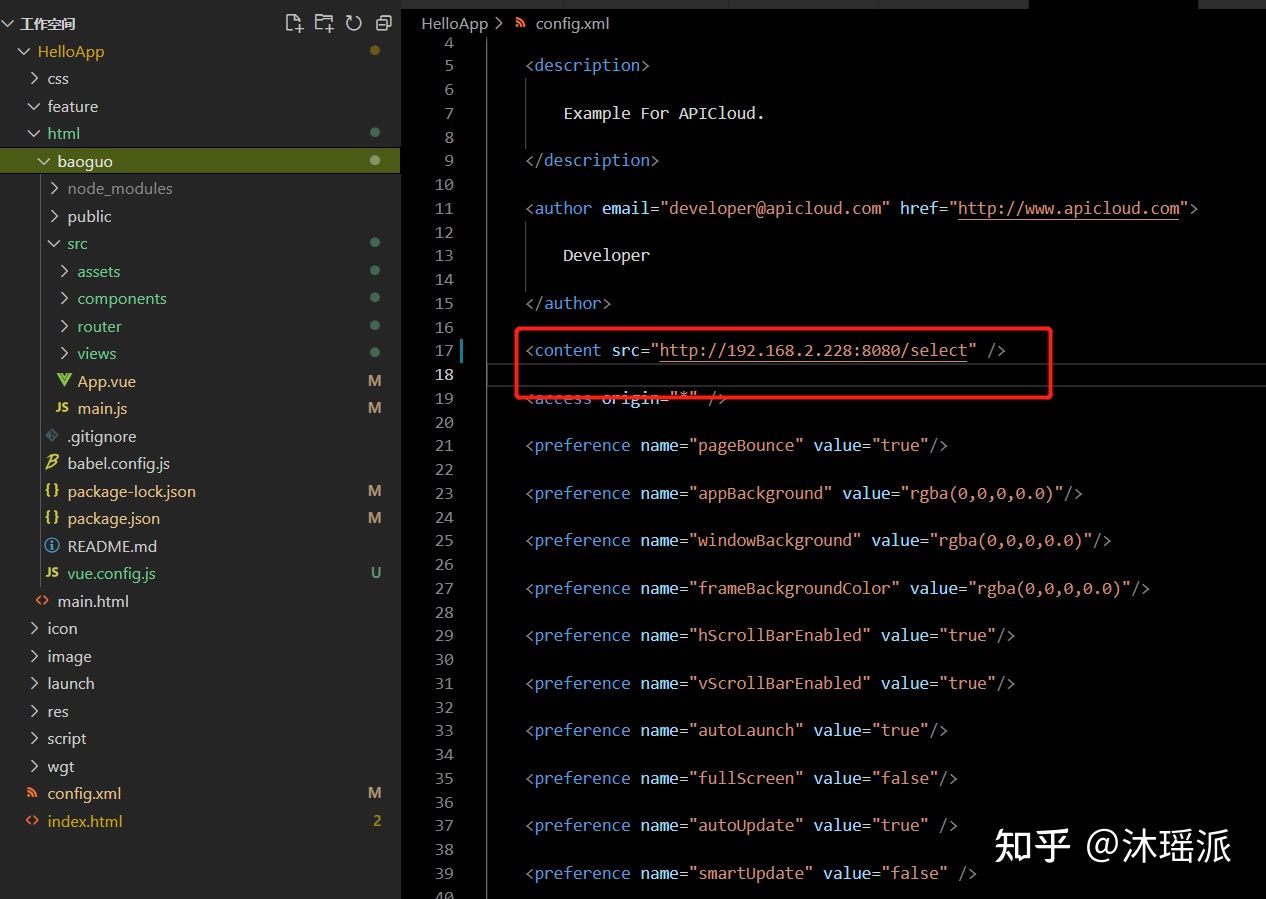Click the JS icon beside main.js

coord(62,408)
